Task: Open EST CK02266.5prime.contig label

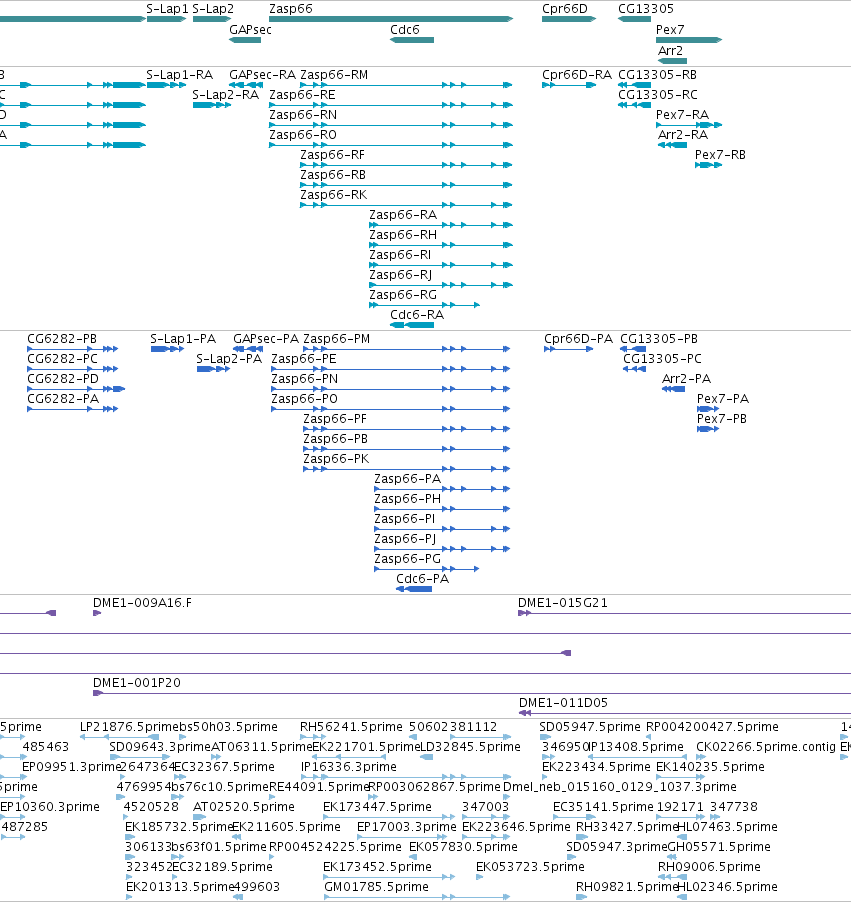Action: (x=766, y=747)
